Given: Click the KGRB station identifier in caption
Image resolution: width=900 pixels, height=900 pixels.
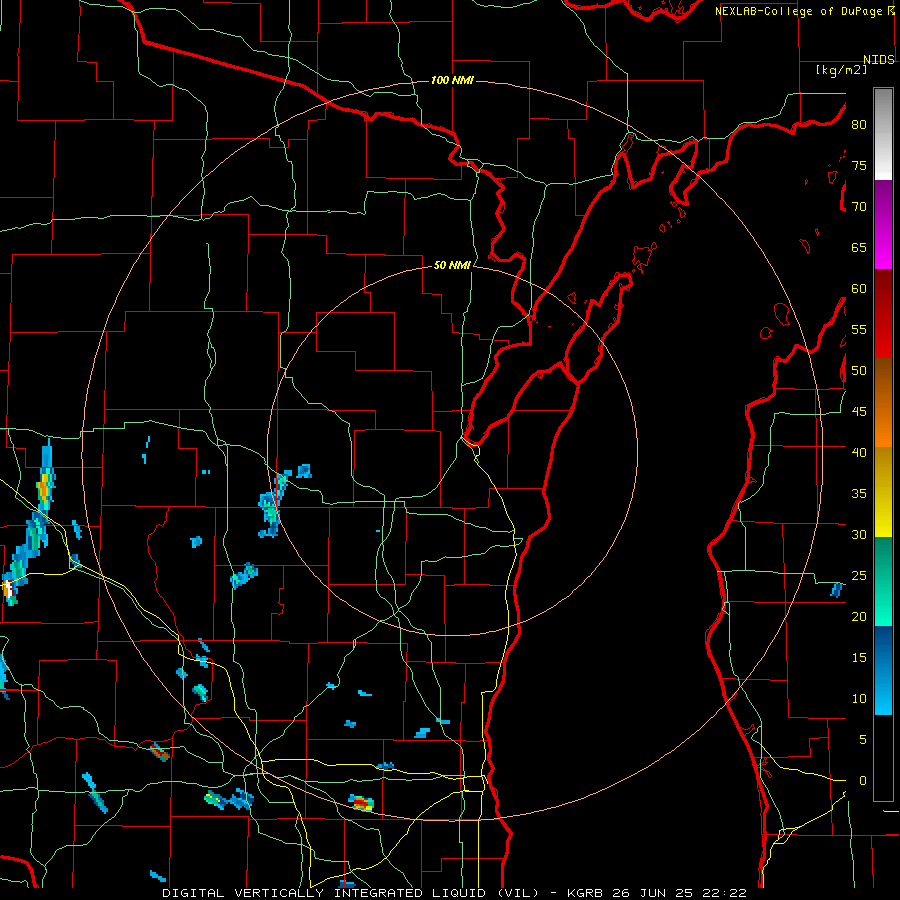Looking at the screenshot, I should pos(586,893).
